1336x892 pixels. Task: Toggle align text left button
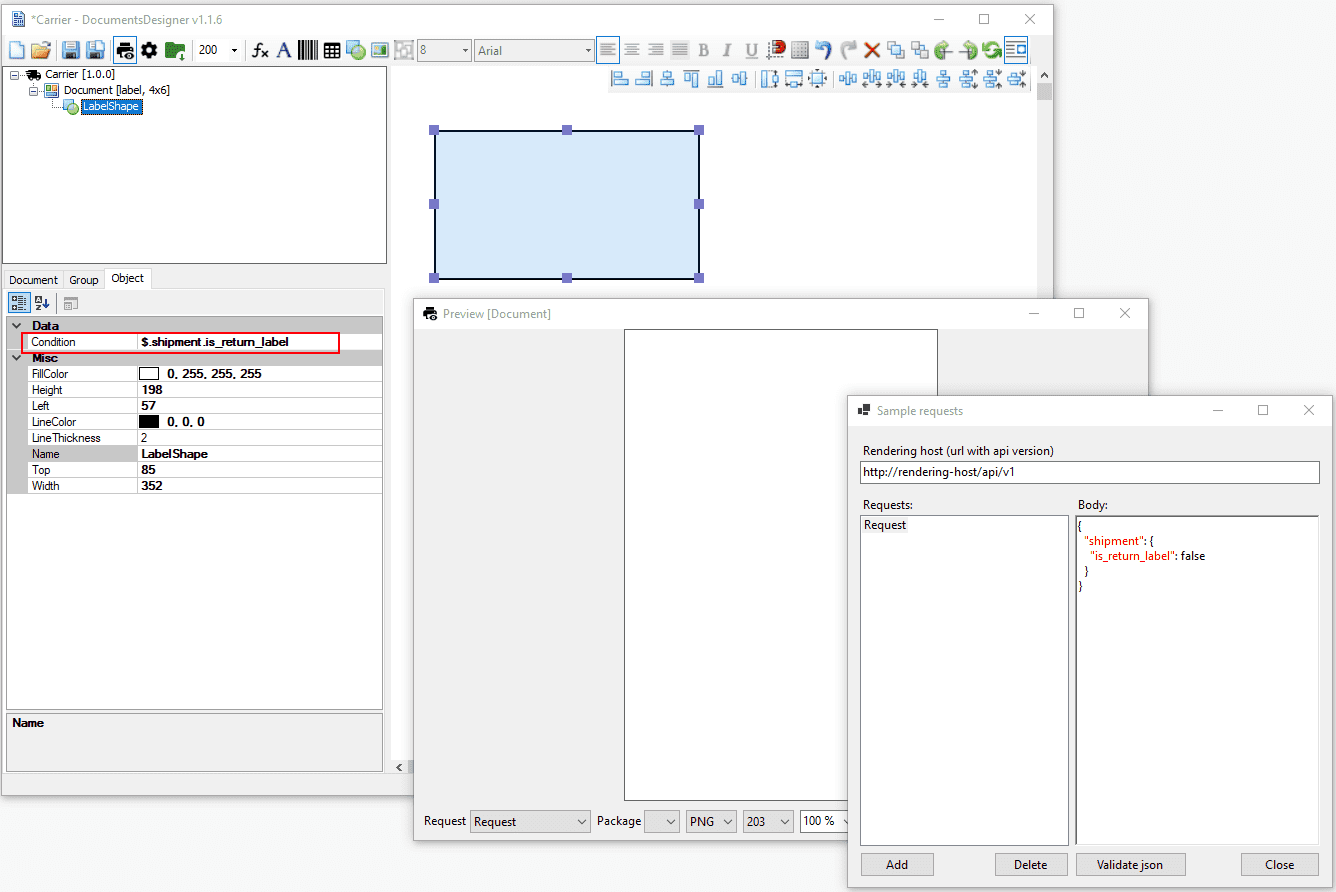pos(608,50)
